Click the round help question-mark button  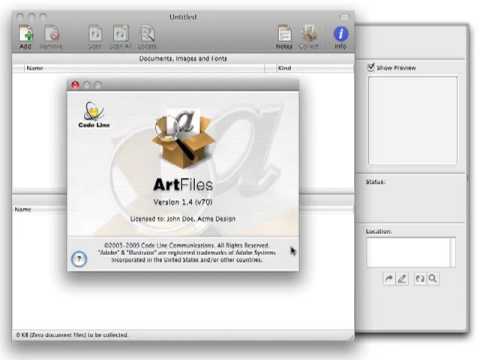(79, 259)
